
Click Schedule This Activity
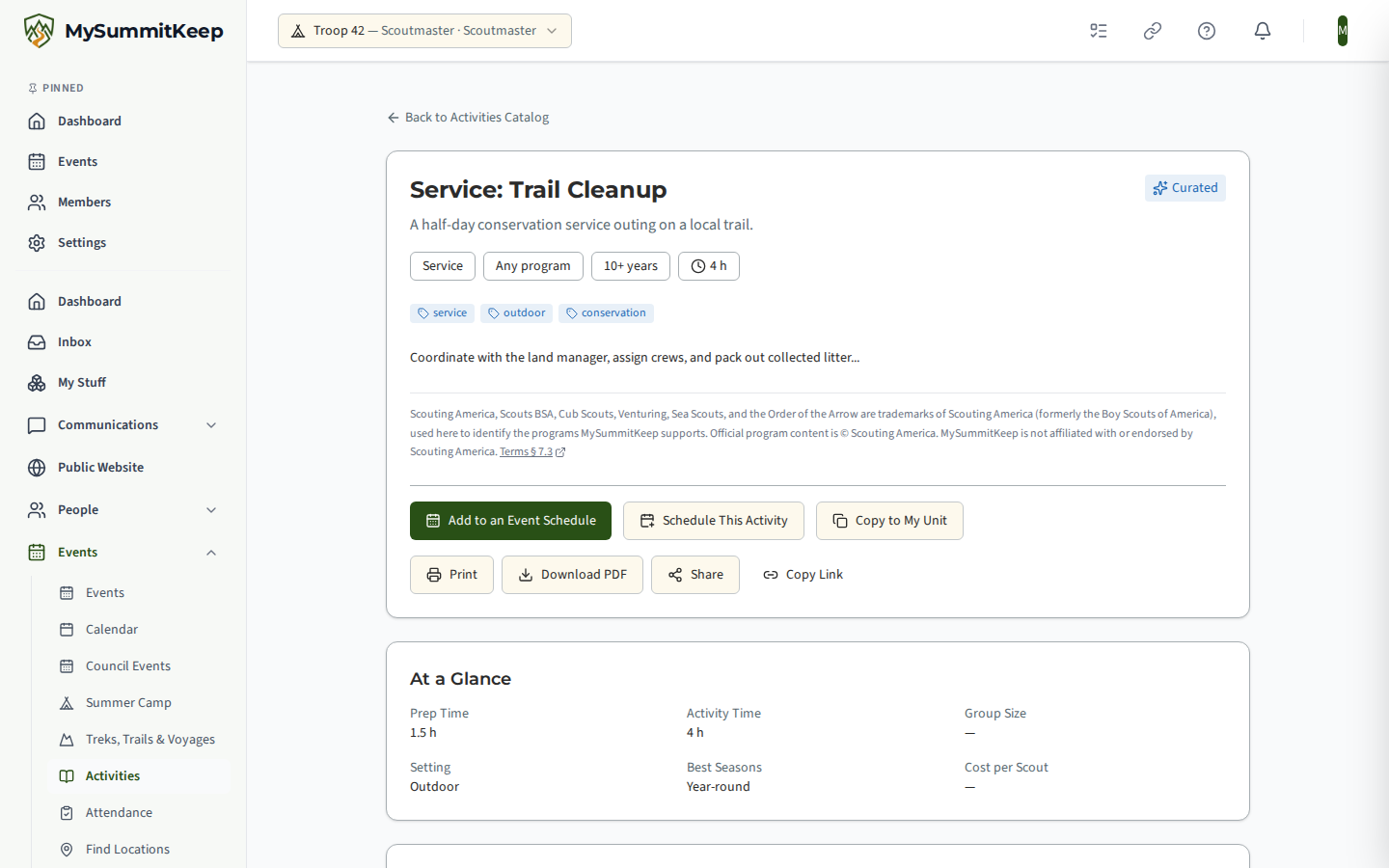point(714,521)
